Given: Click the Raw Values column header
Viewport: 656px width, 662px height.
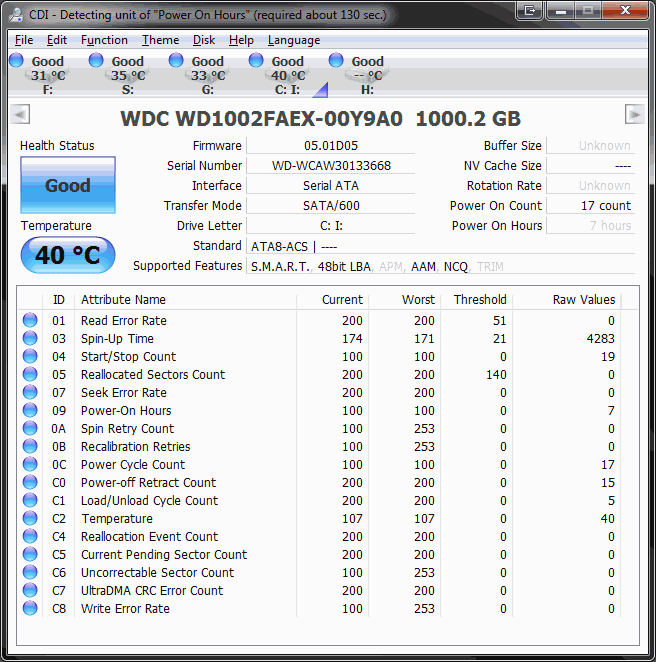Looking at the screenshot, I should tap(567, 300).
